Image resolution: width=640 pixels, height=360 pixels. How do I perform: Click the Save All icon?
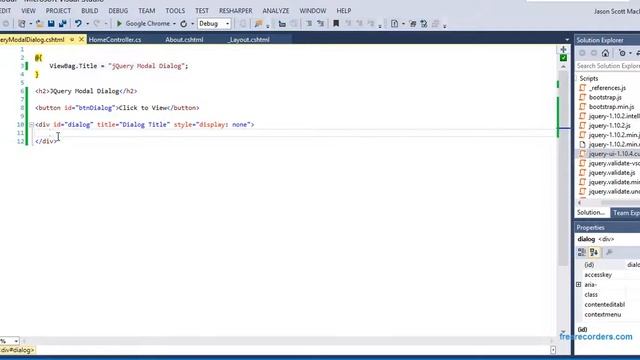click(62, 24)
